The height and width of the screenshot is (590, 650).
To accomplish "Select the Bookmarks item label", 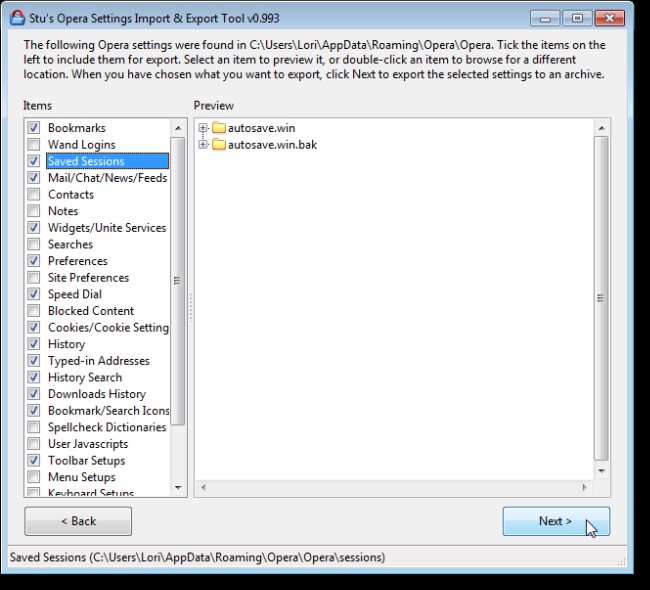I will [77, 128].
